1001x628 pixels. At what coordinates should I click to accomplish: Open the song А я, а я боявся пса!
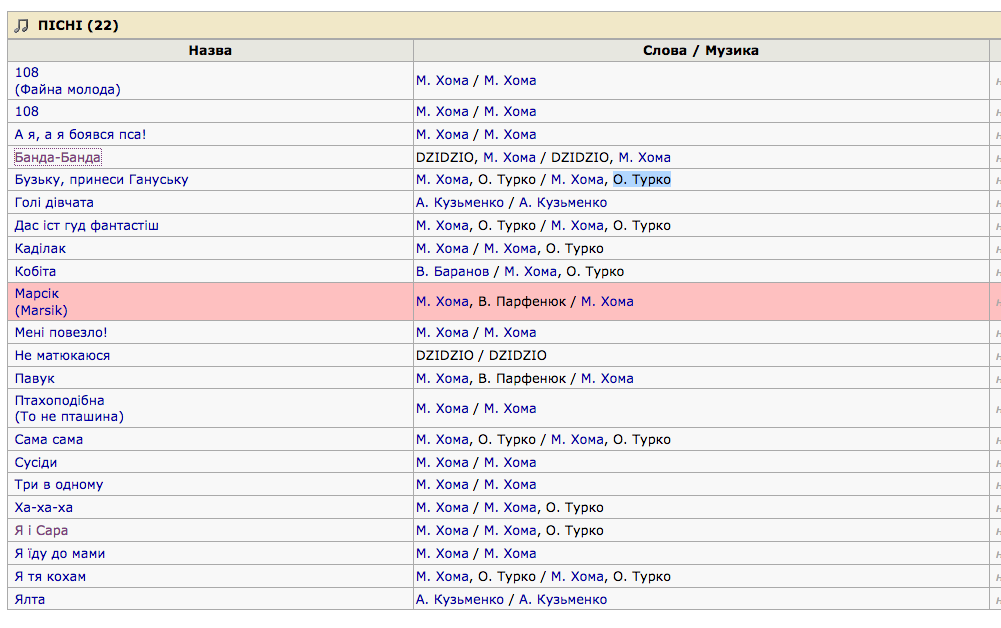(x=80, y=135)
